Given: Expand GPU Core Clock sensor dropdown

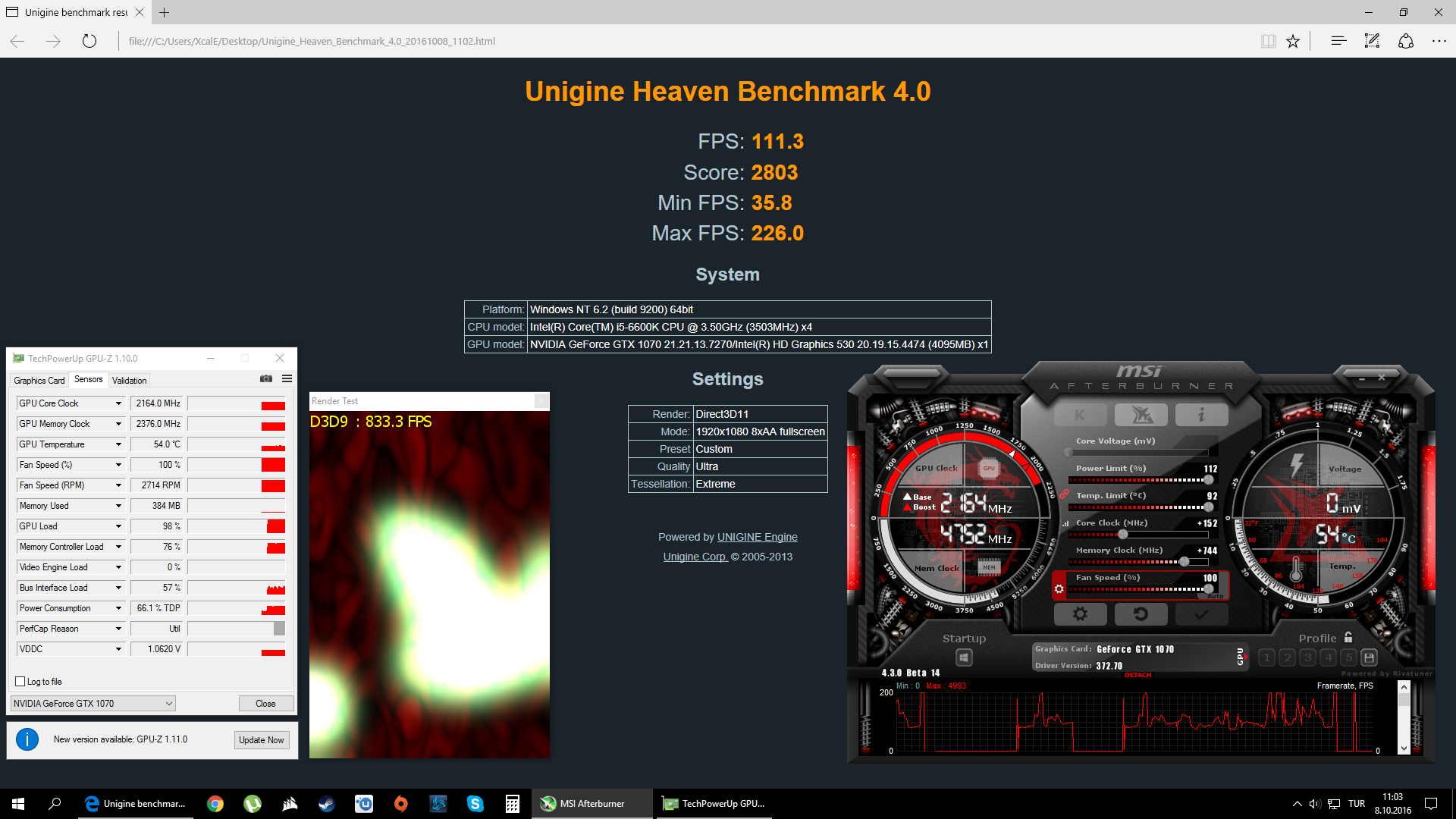Looking at the screenshot, I should pos(118,403).
